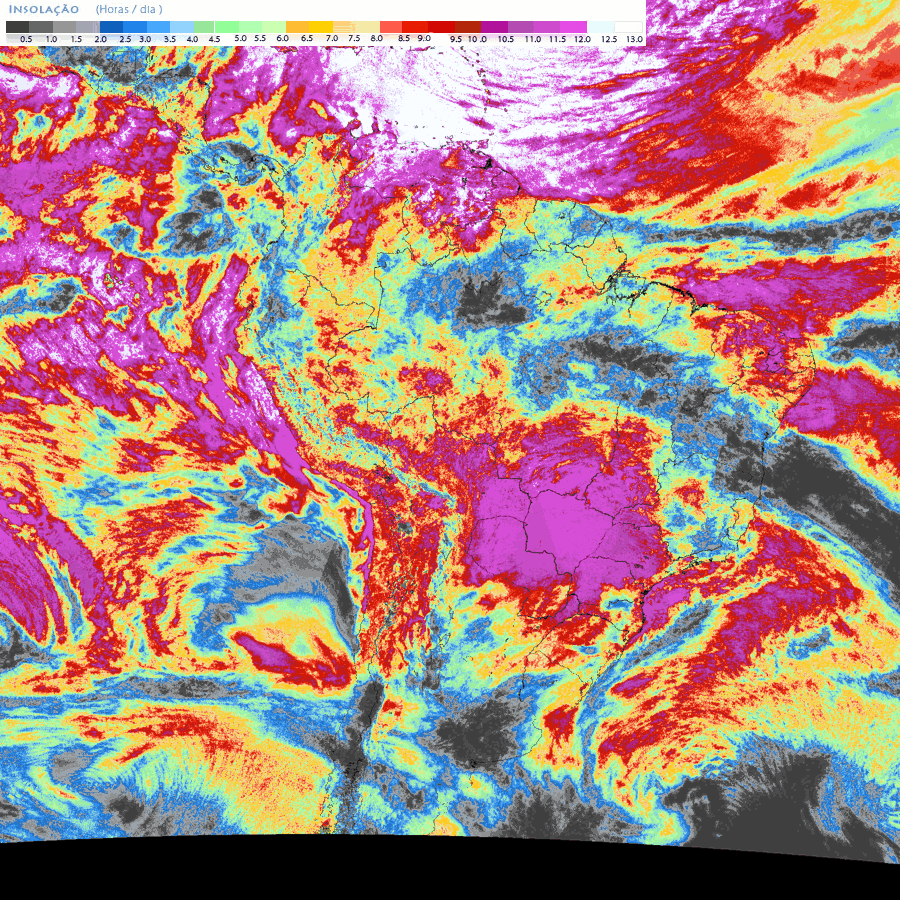The width and height of the screenshot is (900, 900).
Task: Click the 8.0 value label in legend
Action: click(x=376, y=38)
